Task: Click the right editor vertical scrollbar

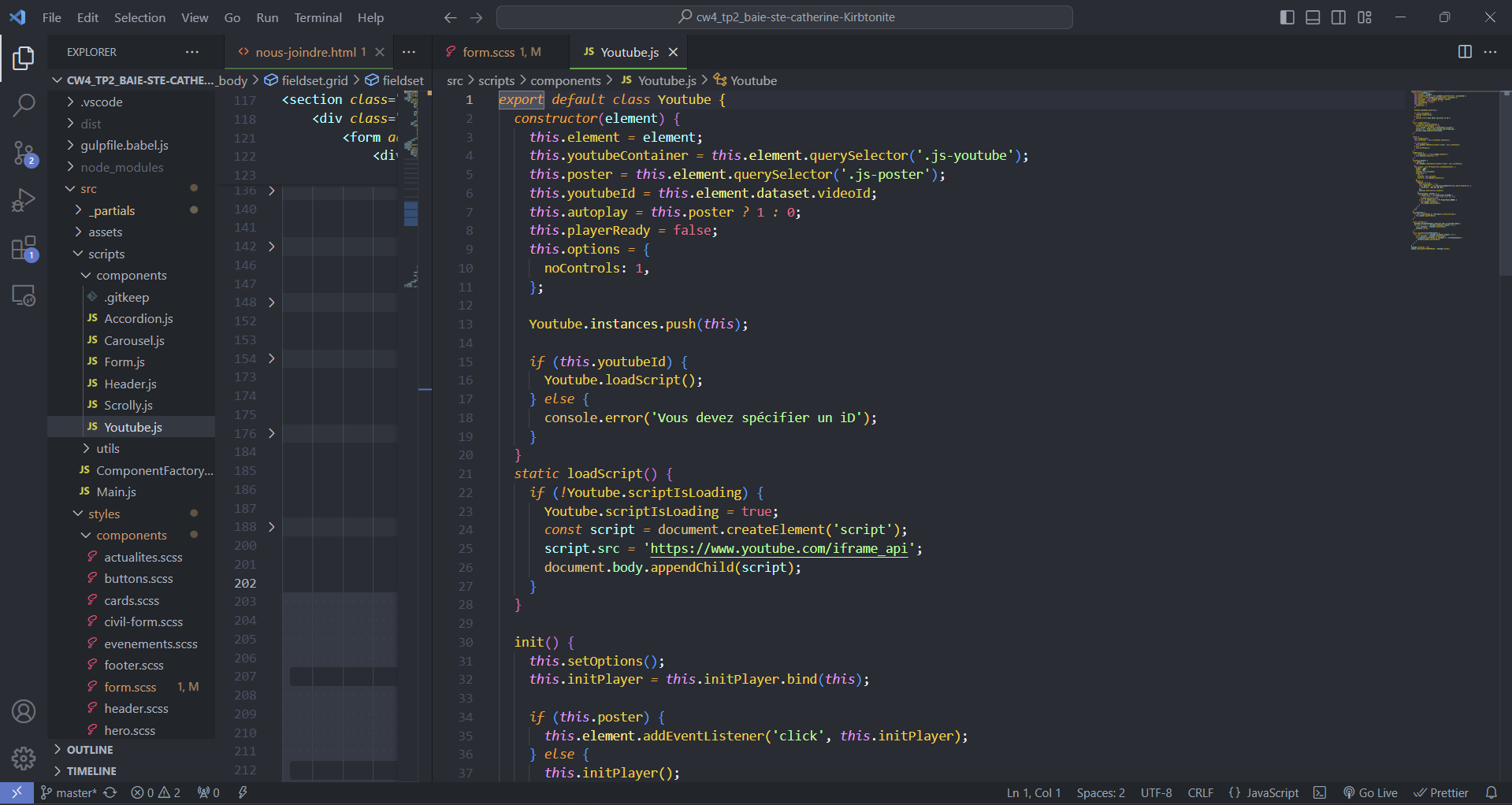Action: 1506,183
